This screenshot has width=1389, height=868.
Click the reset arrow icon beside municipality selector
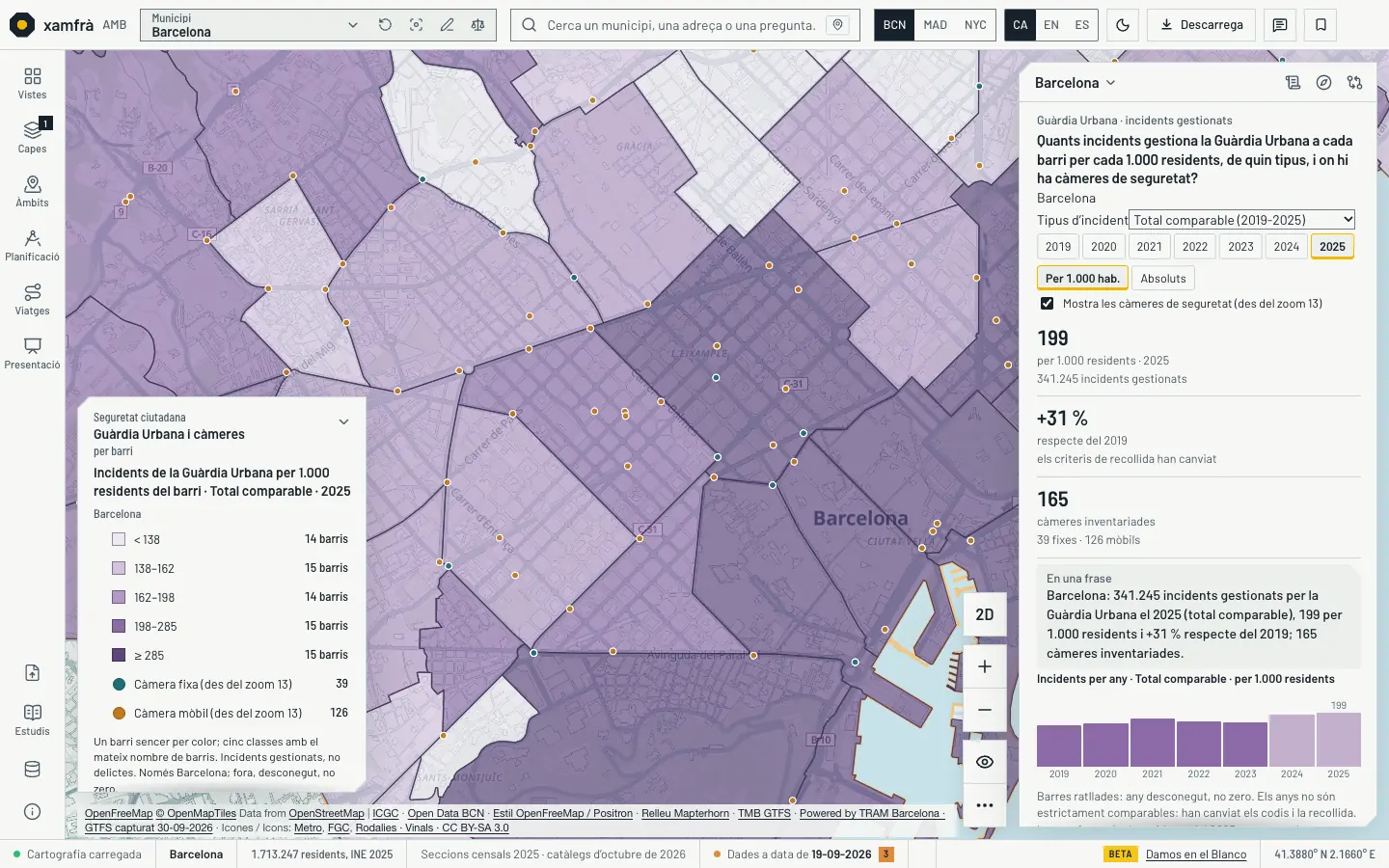(385, 25)
